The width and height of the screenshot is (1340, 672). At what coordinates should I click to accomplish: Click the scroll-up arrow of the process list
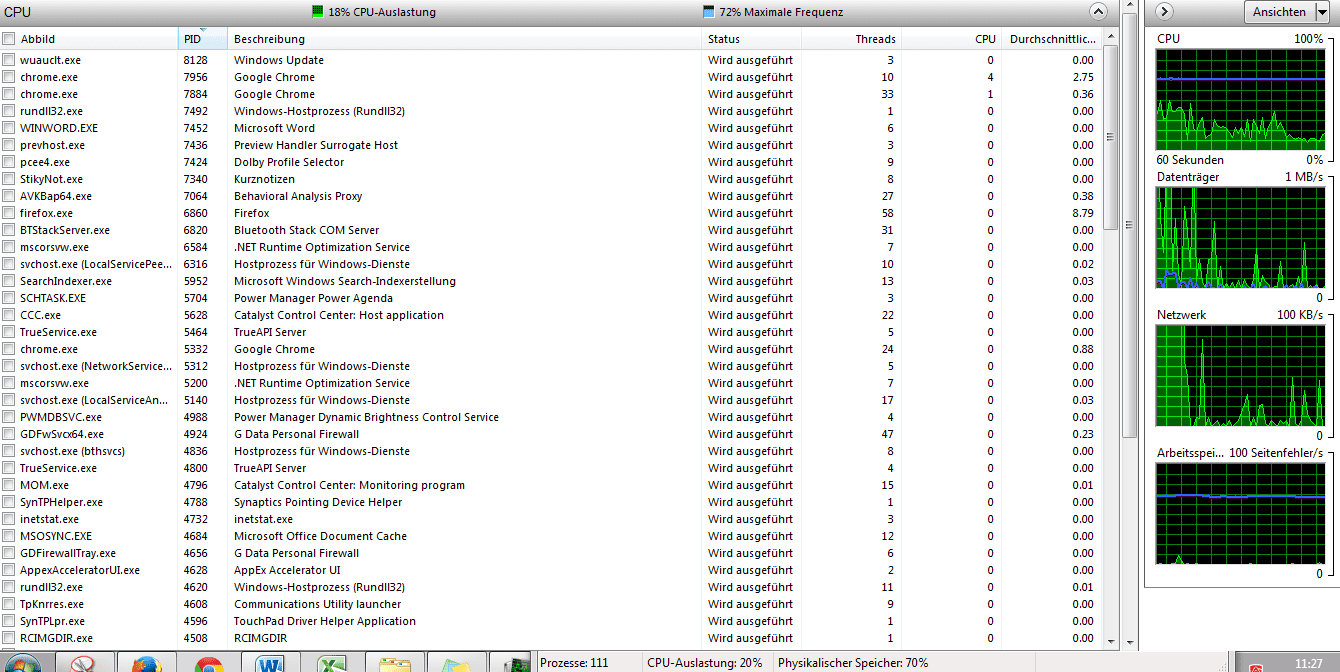[x=1111, y=38]
